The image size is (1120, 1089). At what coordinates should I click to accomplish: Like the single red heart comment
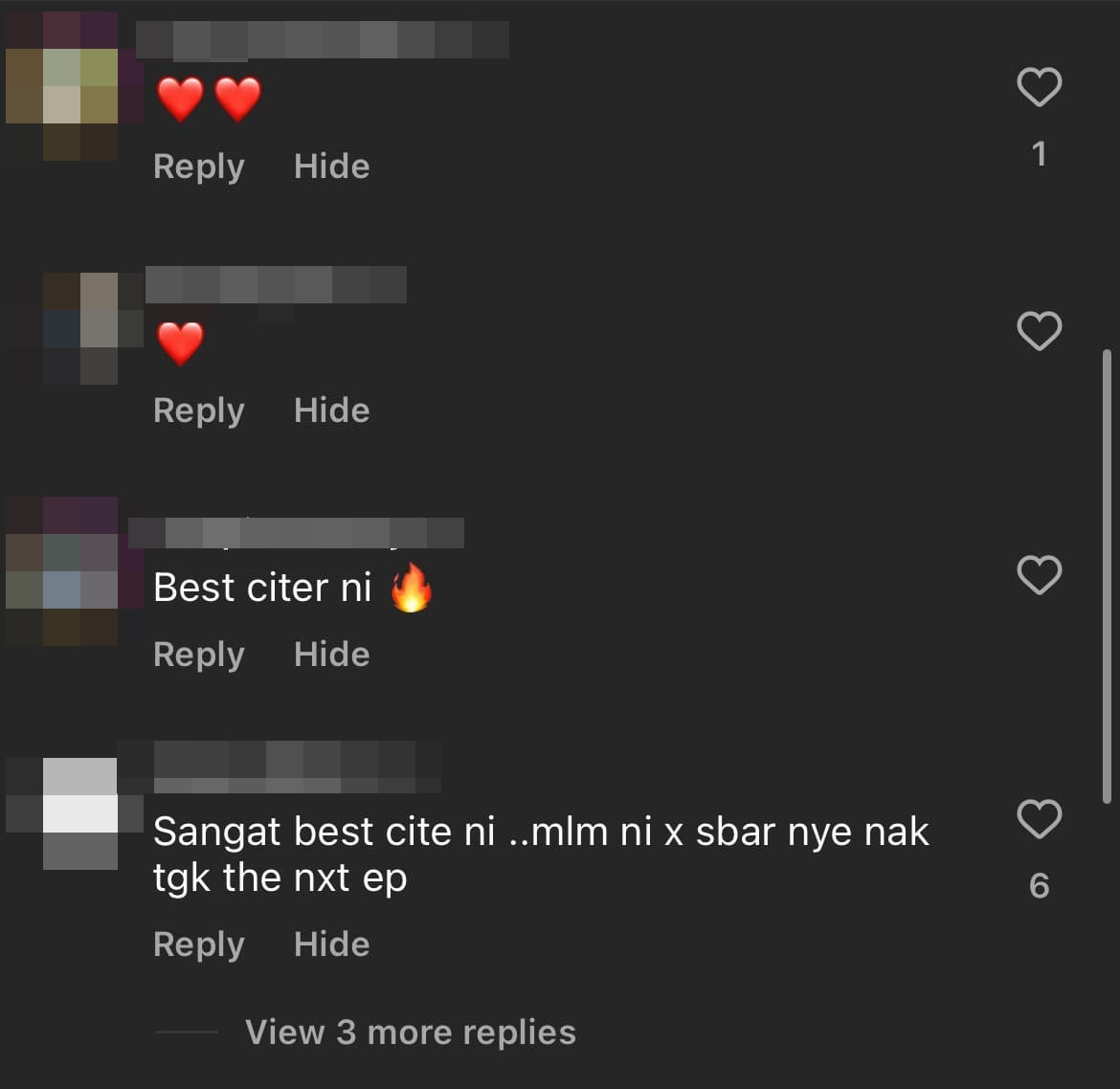(1039, 331)
